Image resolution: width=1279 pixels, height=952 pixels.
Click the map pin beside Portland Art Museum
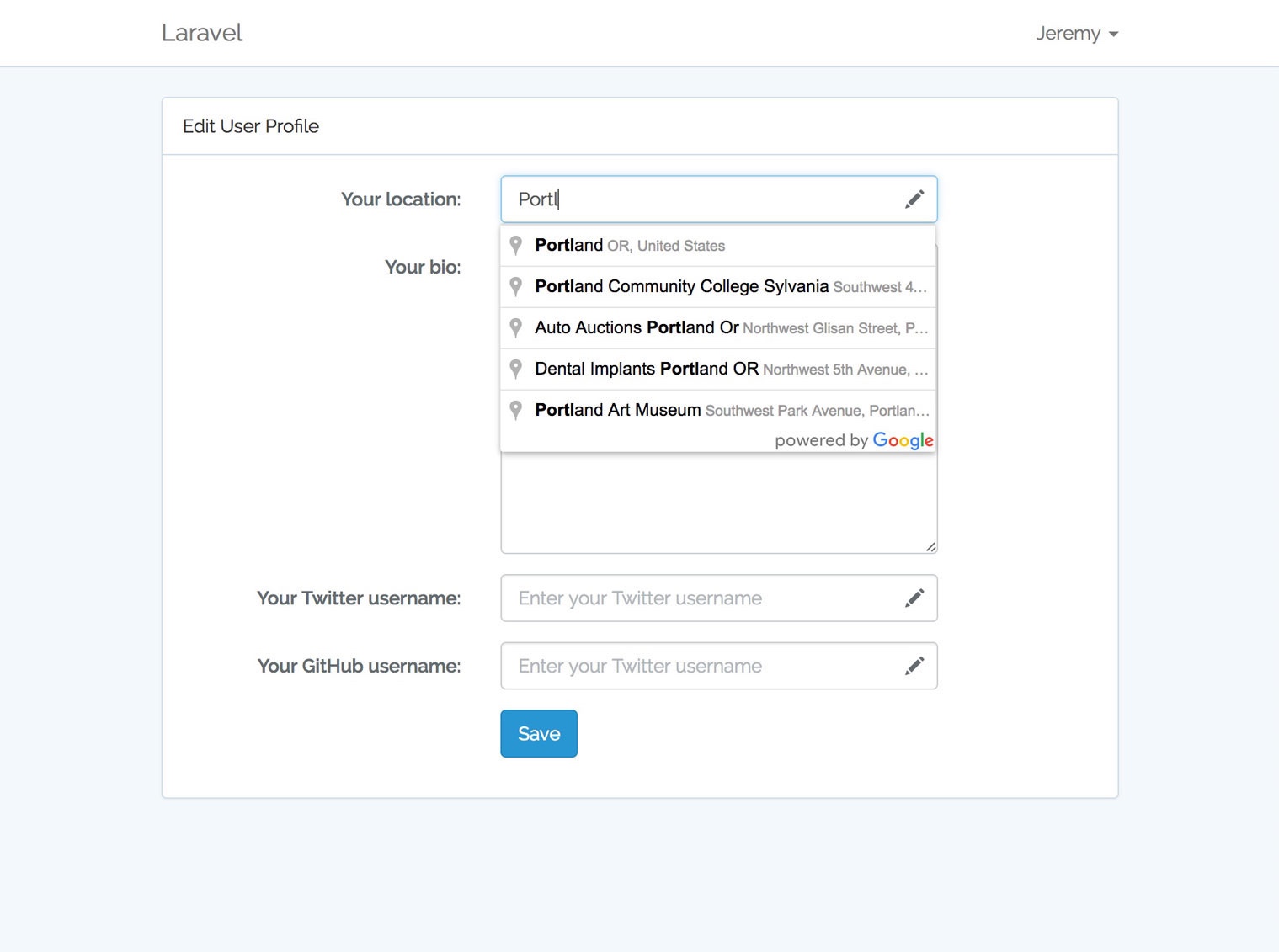click(x=515, y=410)
